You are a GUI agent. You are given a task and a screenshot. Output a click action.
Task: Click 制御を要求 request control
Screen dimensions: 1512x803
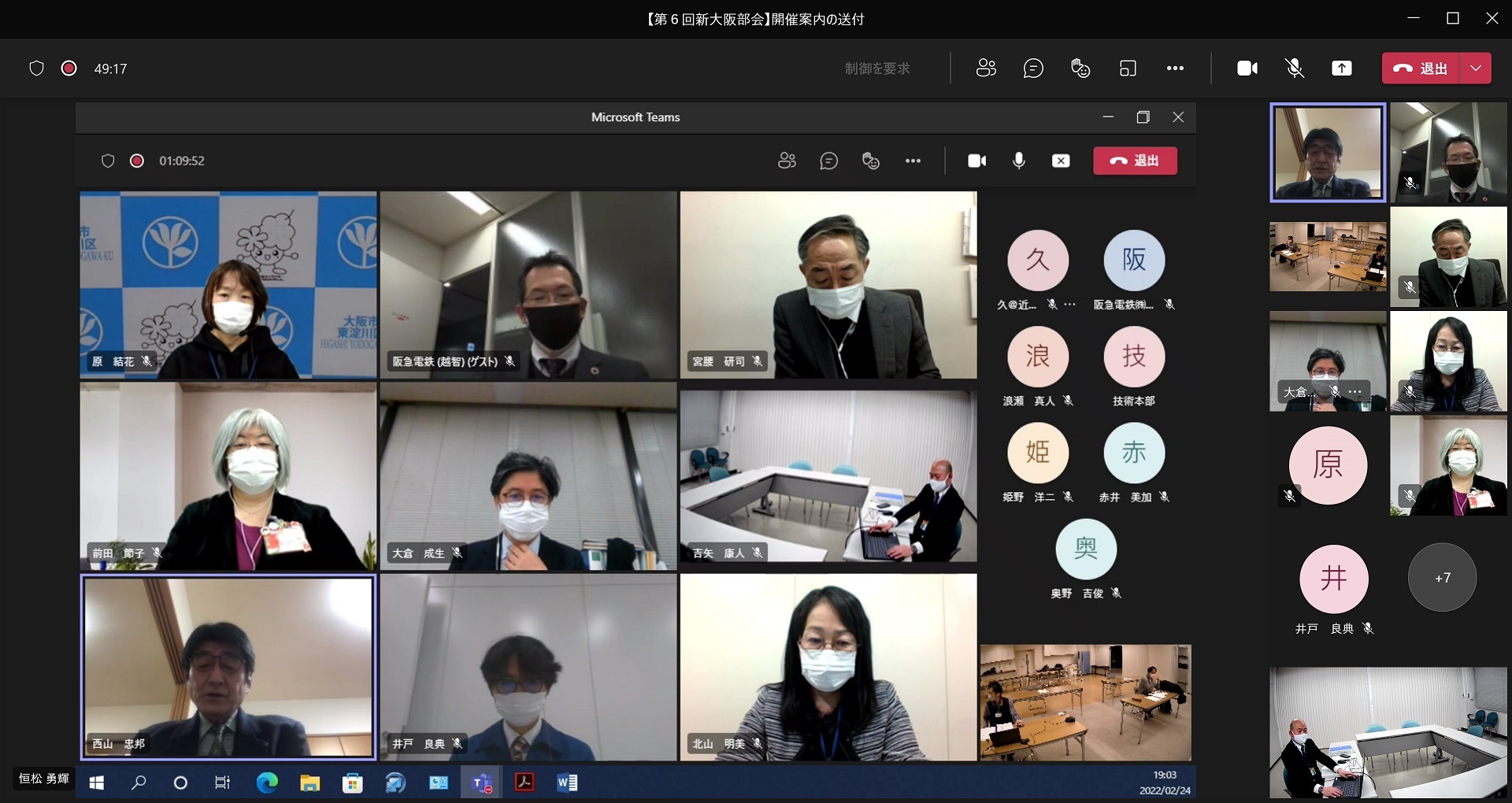[877, 68]
